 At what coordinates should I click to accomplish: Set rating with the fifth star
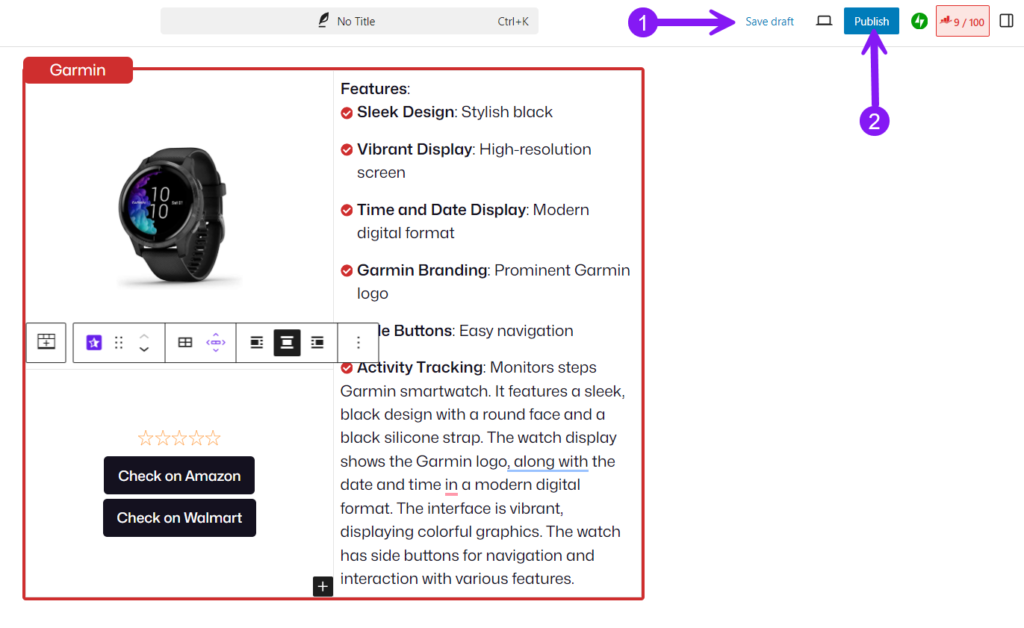pyautogui.click(x=214, y=438)
